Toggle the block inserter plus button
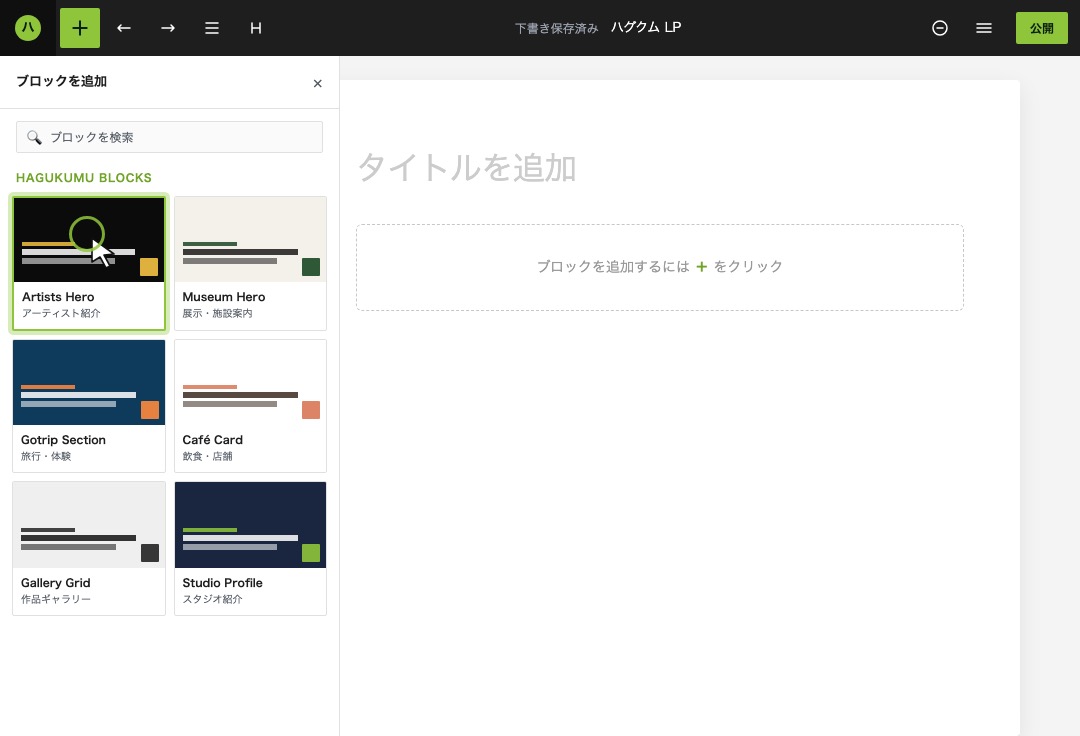Image resolution: width=1080 pixels, height=736 pixels. (80, 28)
